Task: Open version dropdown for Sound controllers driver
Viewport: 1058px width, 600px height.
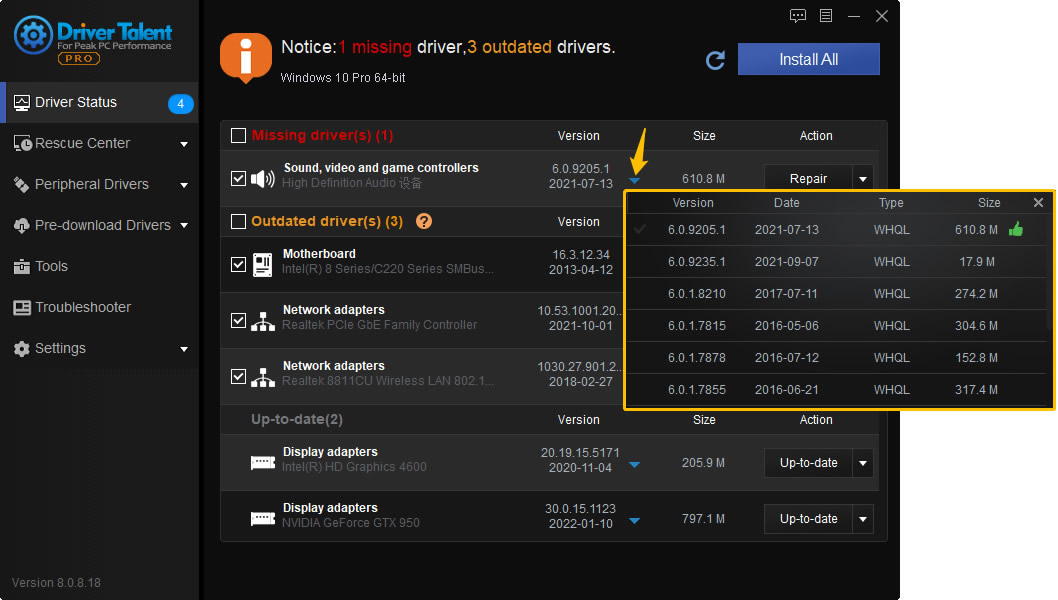Action: 634,180
